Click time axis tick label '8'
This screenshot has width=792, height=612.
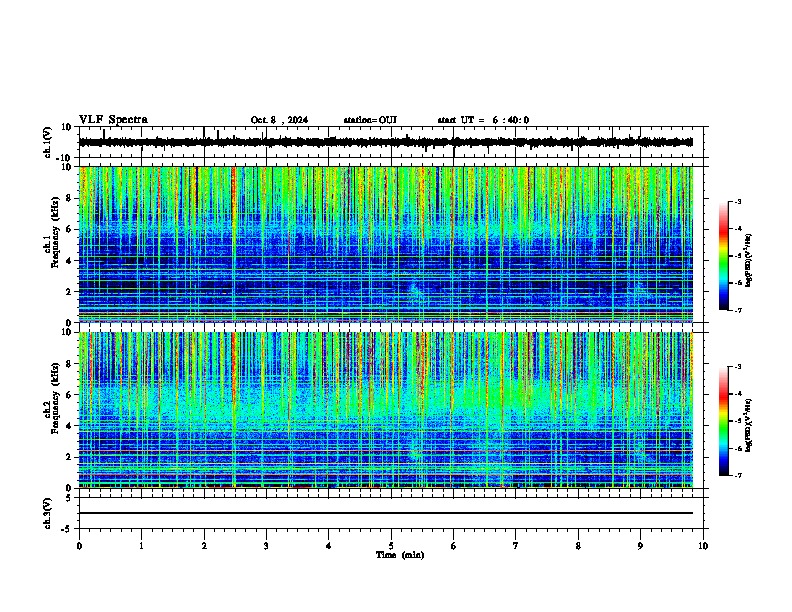(578, 546)
